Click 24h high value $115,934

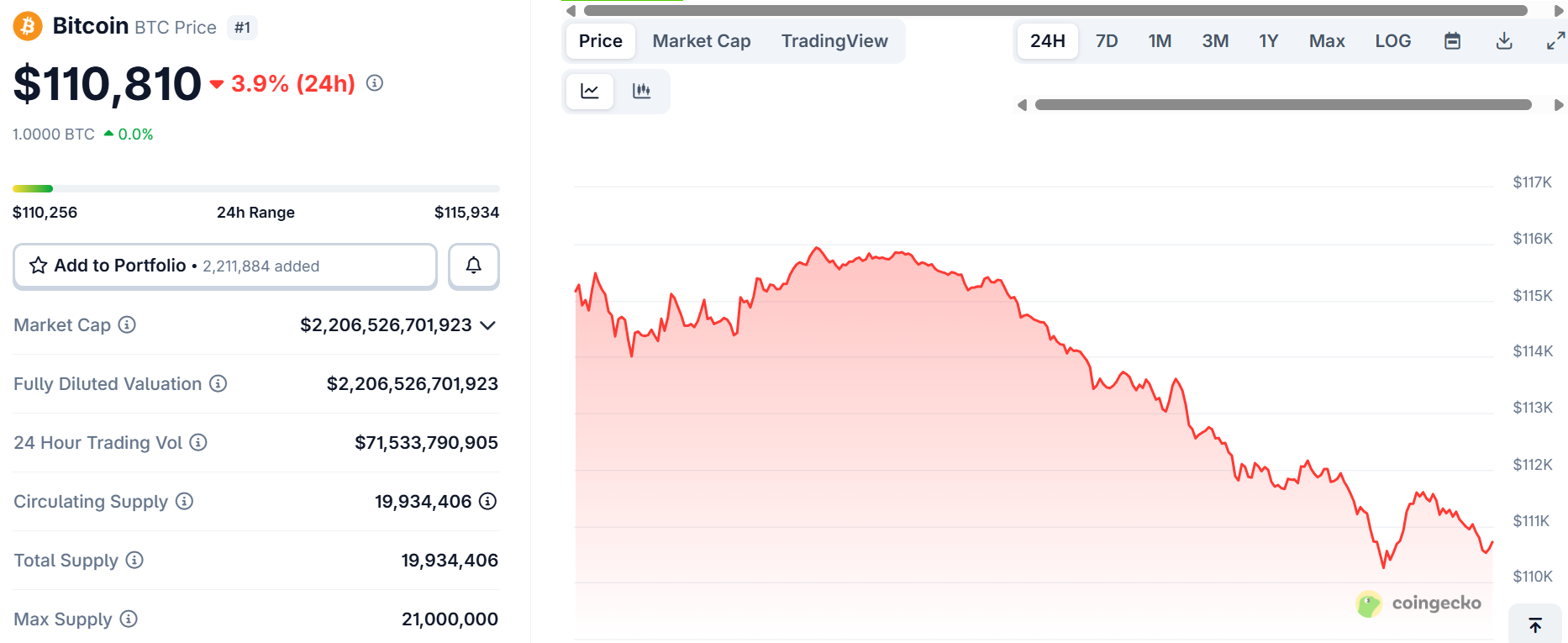pos(466,213)
